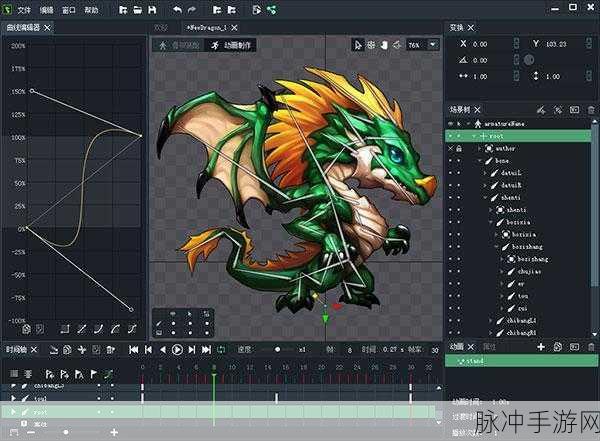Screen dimensions: 600x441
Task: Open the 帮助 menu
Action: 91,10
